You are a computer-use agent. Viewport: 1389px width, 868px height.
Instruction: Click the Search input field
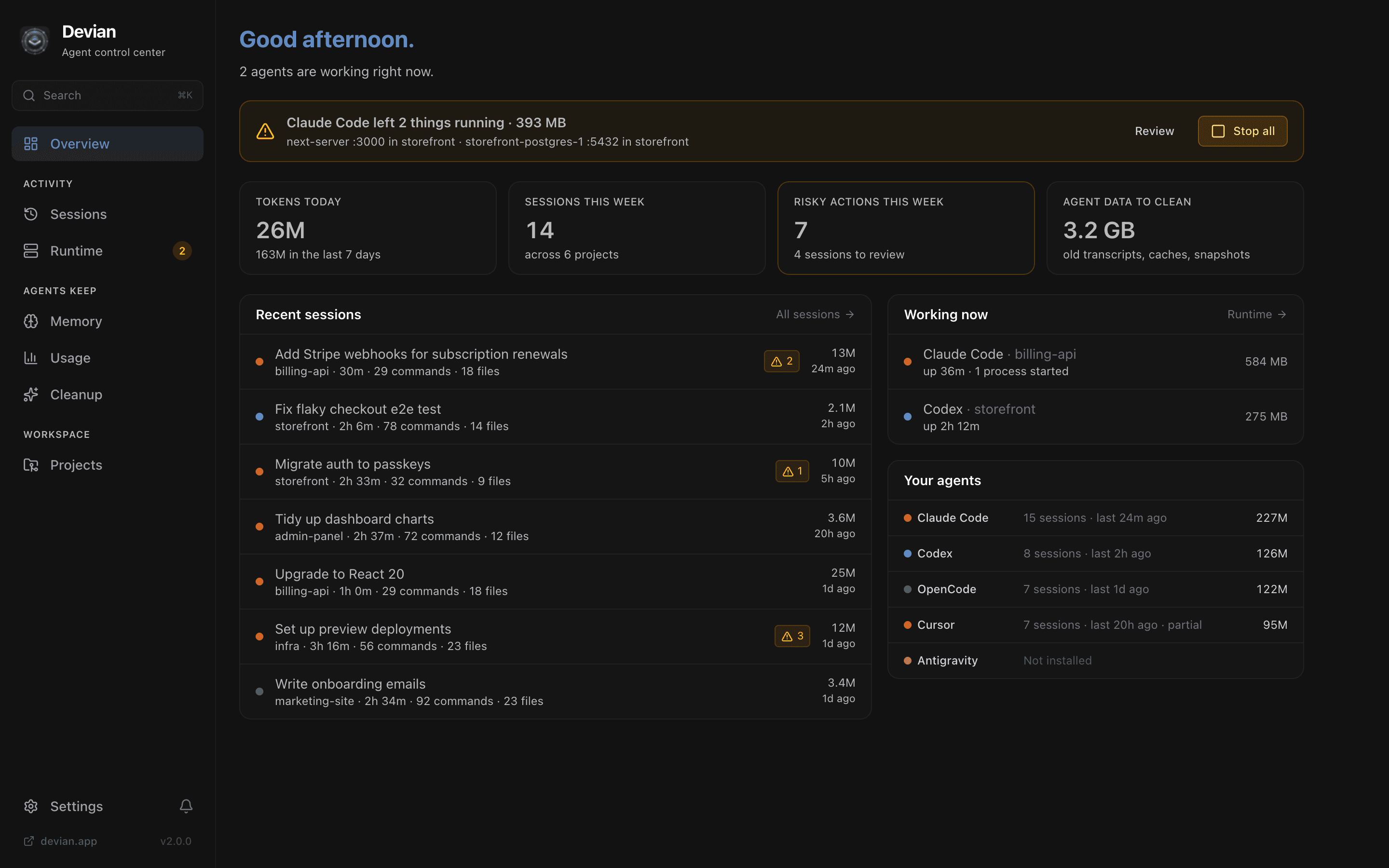coord(108,95)
